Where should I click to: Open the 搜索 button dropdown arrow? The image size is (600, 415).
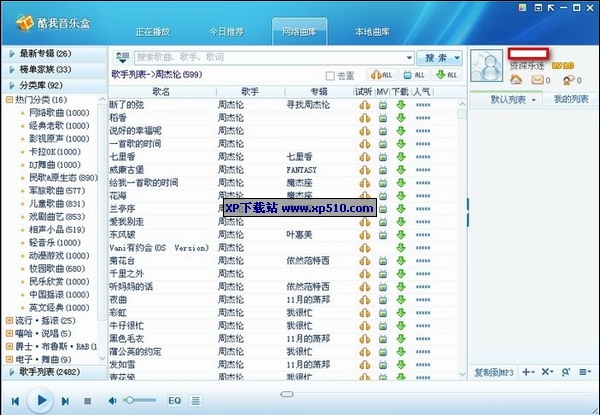pyautogui.click(x=457, y=58)
